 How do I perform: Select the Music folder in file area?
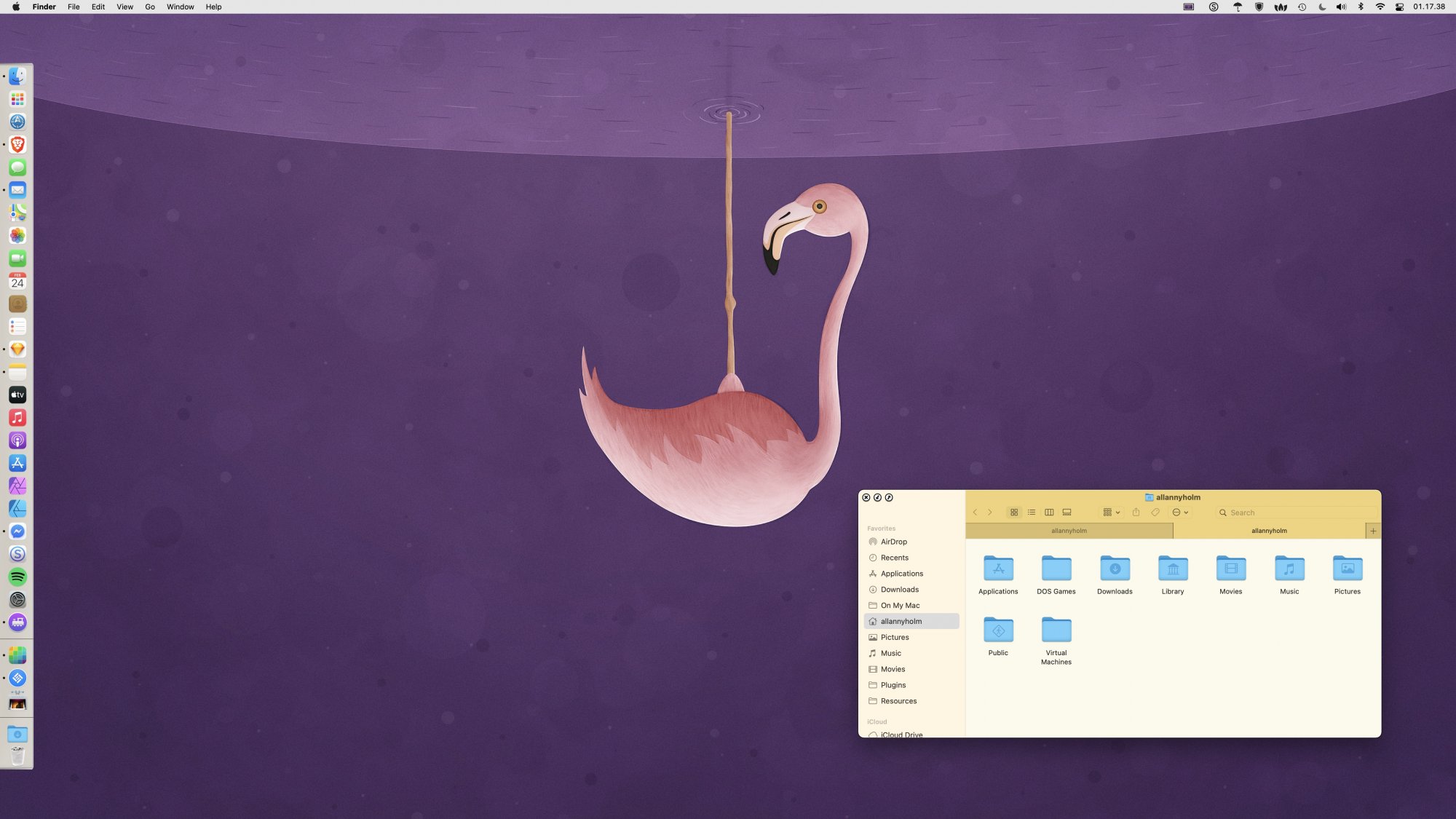1289,568
